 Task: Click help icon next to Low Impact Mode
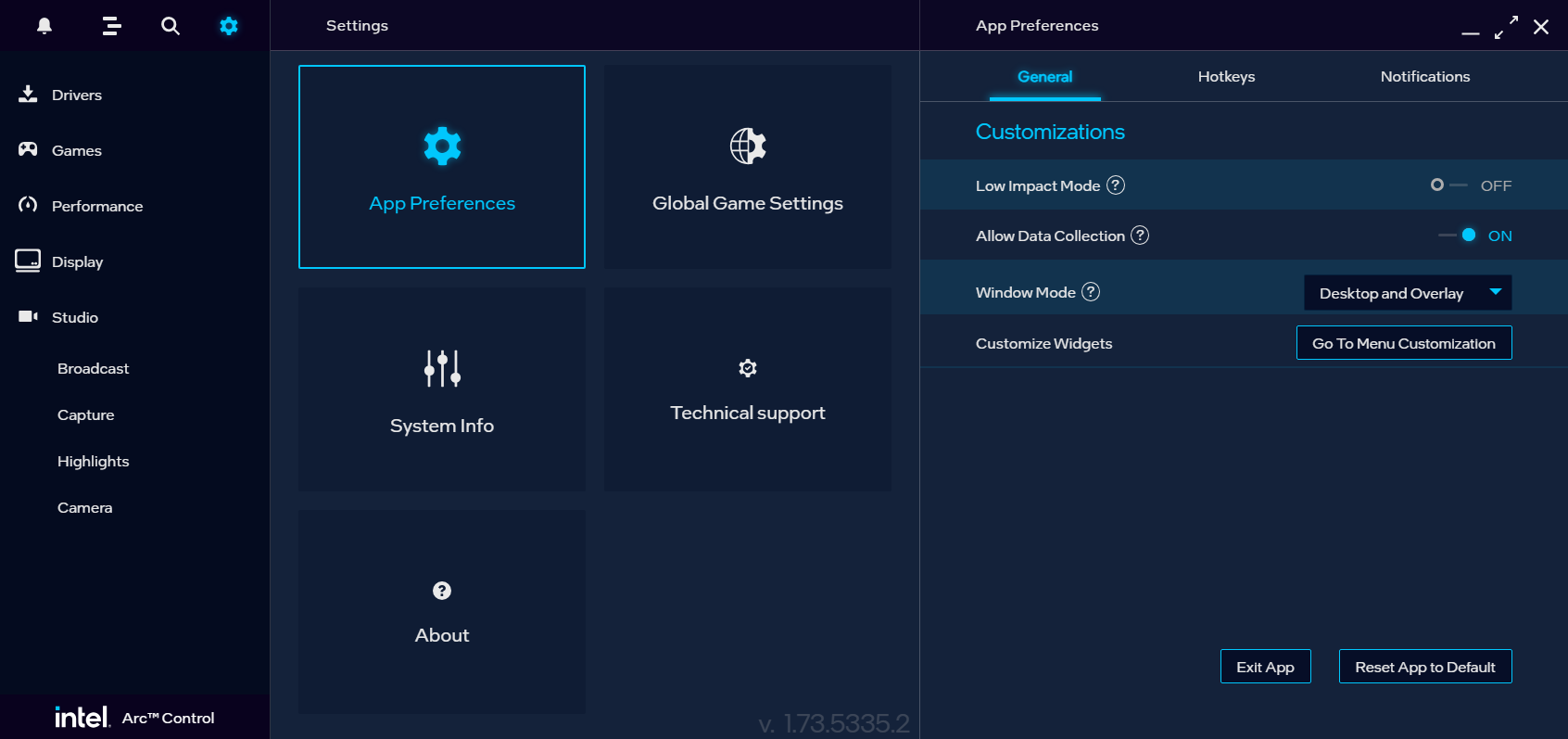(1116, 185)
